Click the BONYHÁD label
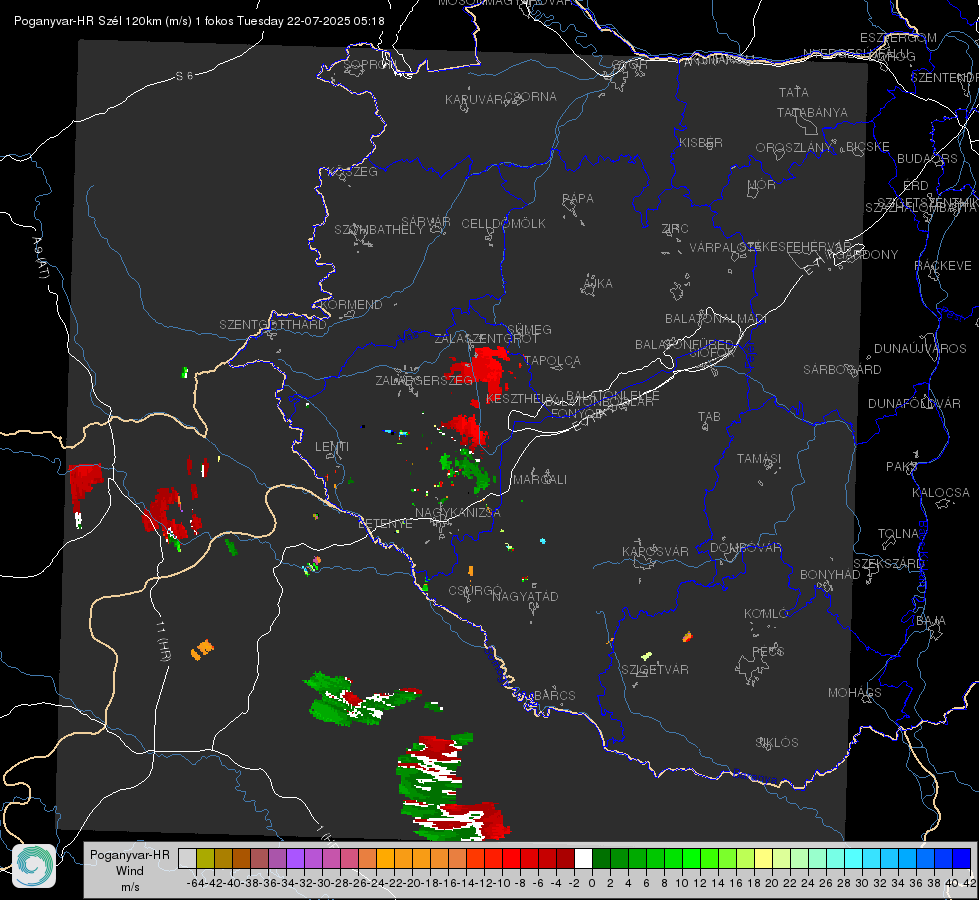This screenshot has width=979, height=900. (830, 575)
